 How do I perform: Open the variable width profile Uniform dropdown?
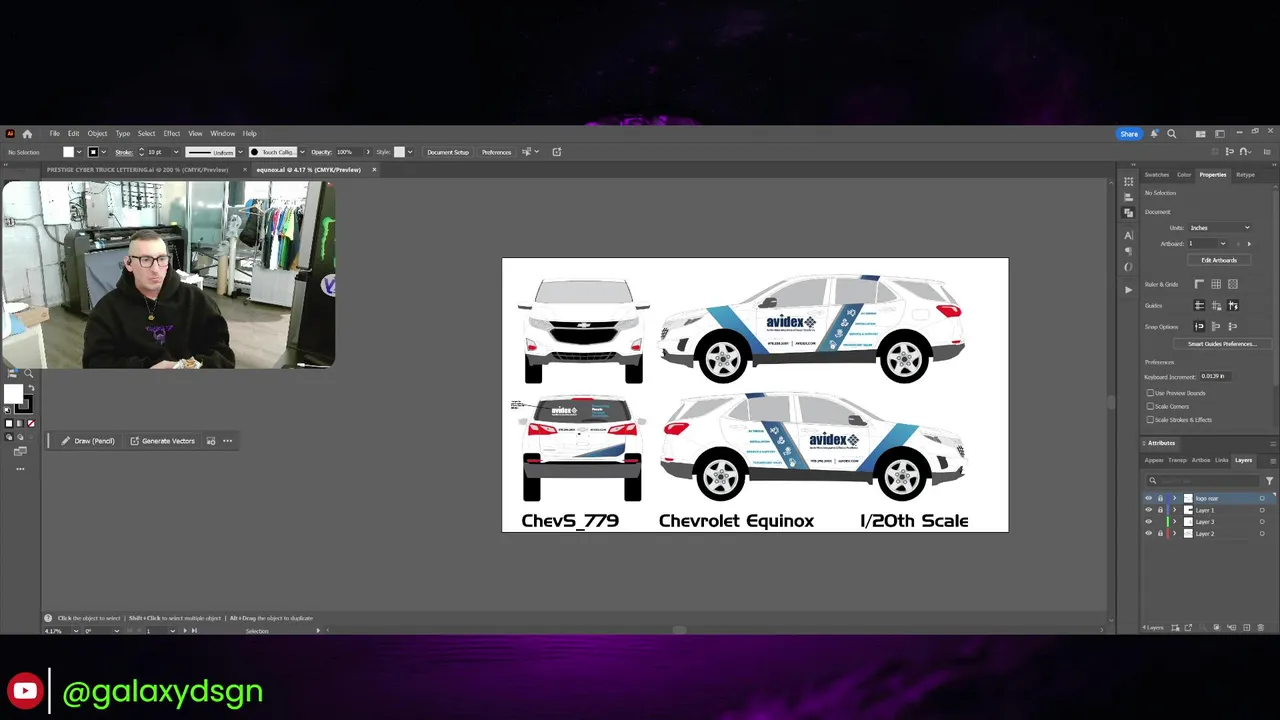(240, 152)
